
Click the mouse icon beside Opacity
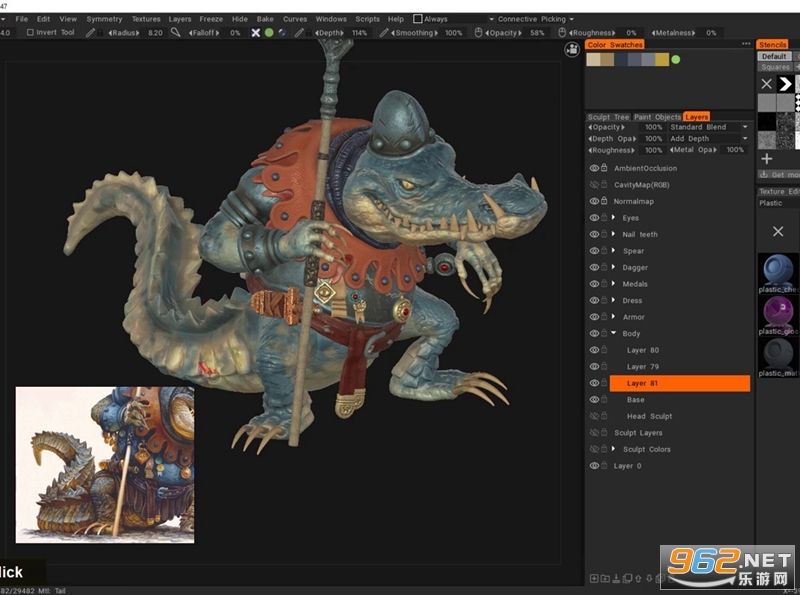click(x=478, y=33)
